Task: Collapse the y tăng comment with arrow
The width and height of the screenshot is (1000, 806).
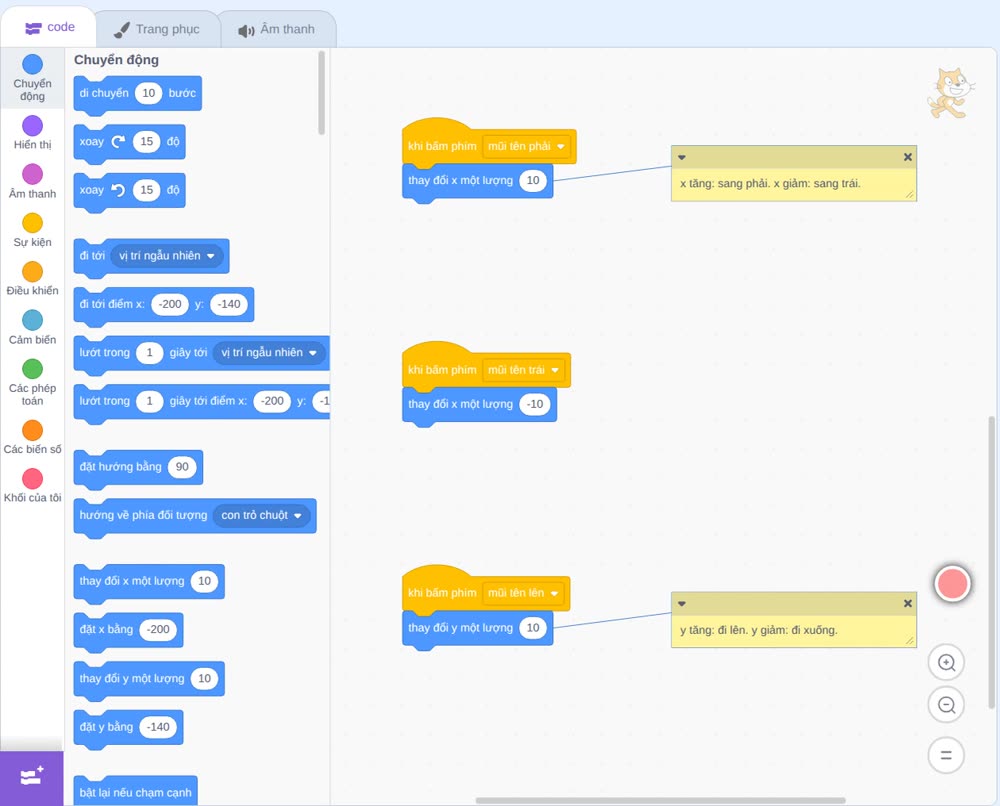Action: coord(682,603)
